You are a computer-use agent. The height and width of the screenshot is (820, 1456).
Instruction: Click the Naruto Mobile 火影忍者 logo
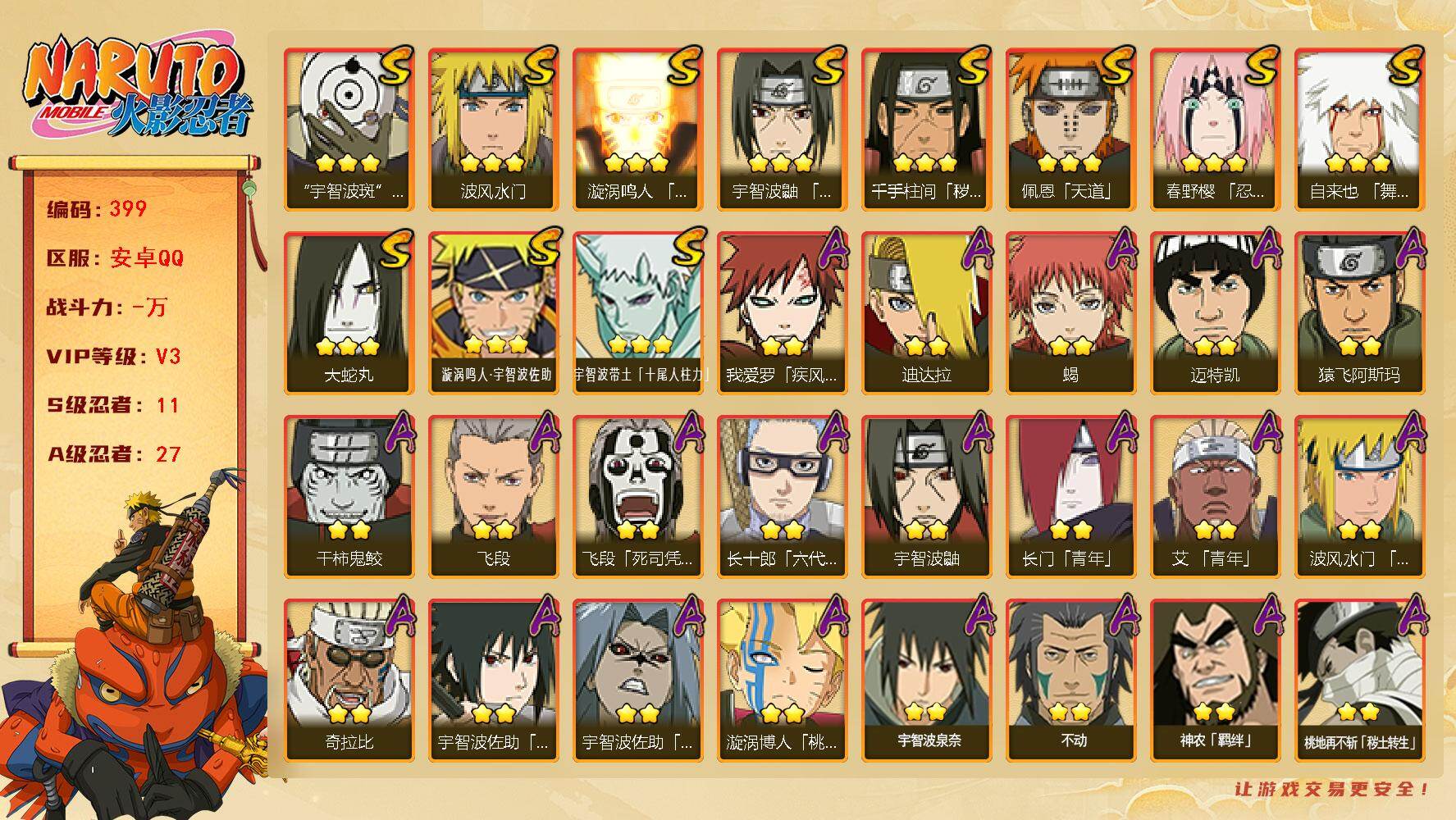[135, 87]
